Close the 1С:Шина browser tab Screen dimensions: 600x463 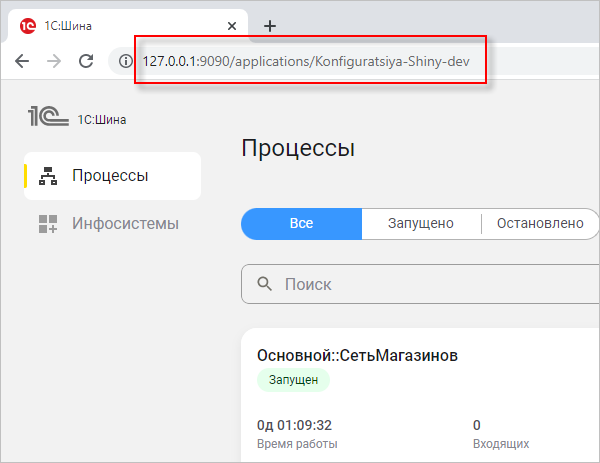coord(232,26)
